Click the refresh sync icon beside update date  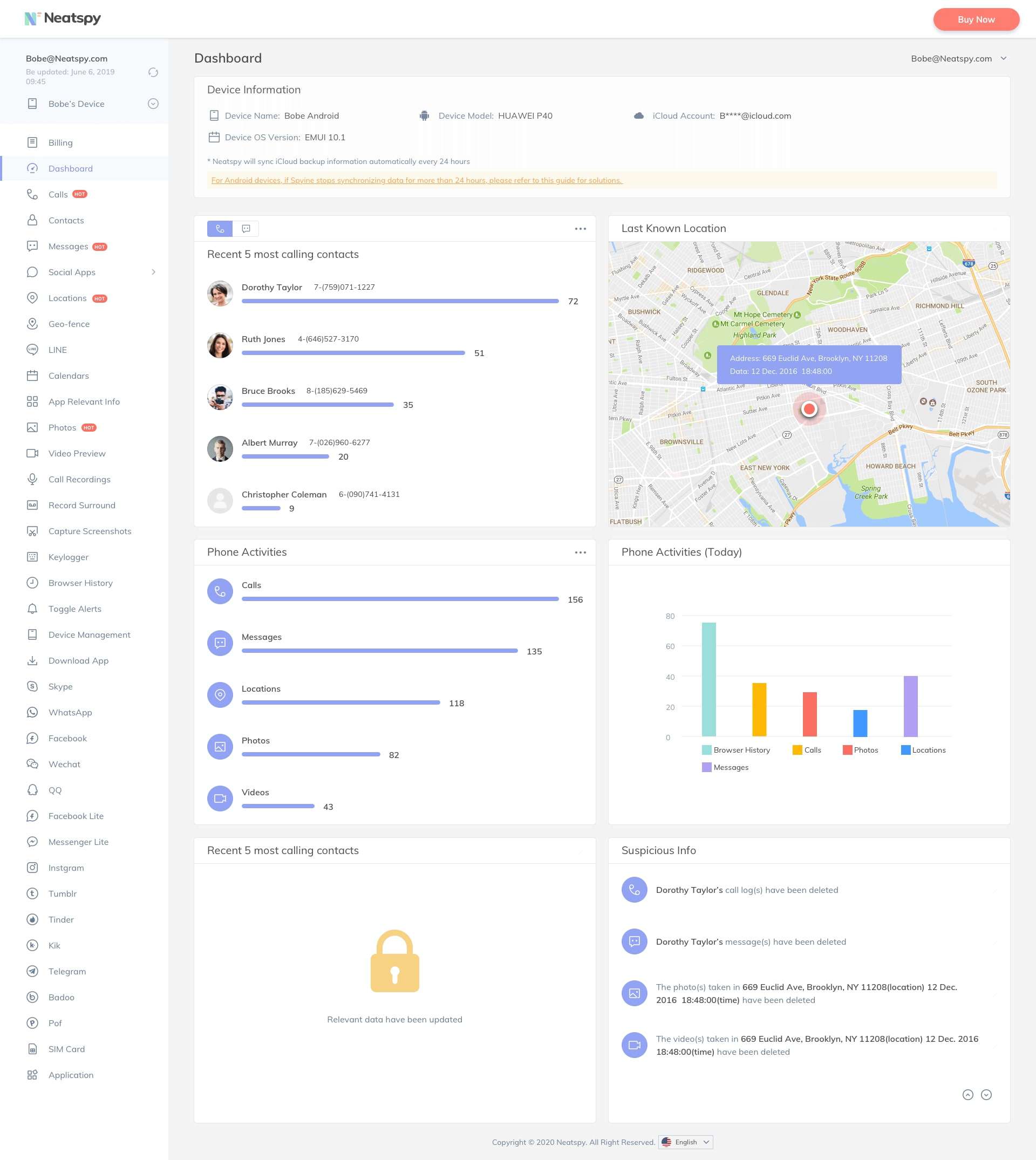coord(153,72)
